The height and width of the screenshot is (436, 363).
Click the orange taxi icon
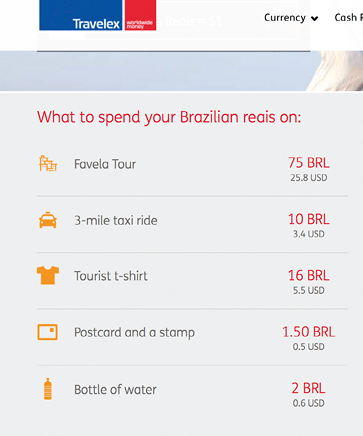(x=48, y=220)
